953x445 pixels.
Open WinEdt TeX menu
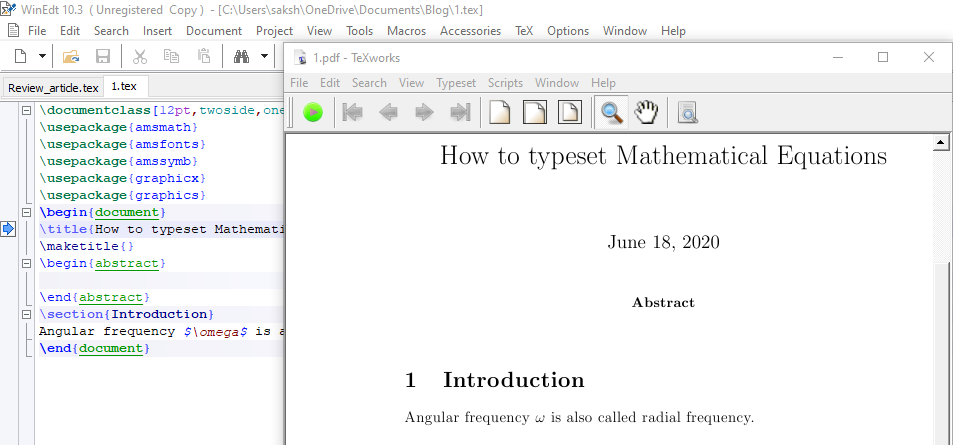524,30
